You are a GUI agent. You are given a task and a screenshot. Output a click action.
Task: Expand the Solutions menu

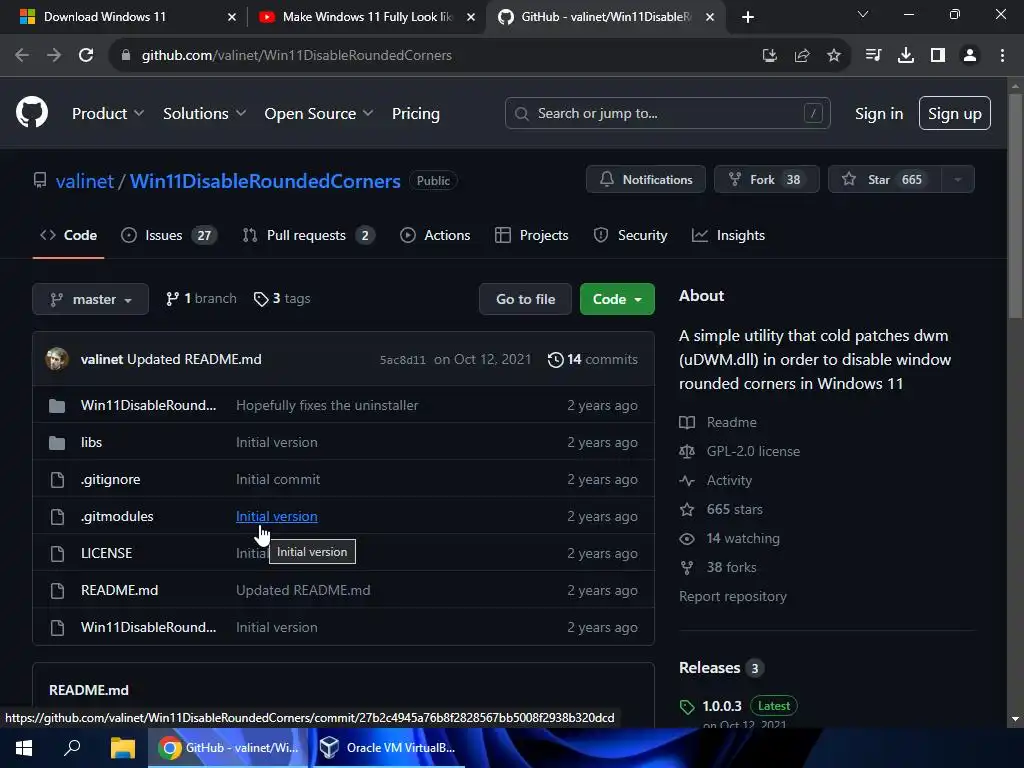click(x=204, y=114)
